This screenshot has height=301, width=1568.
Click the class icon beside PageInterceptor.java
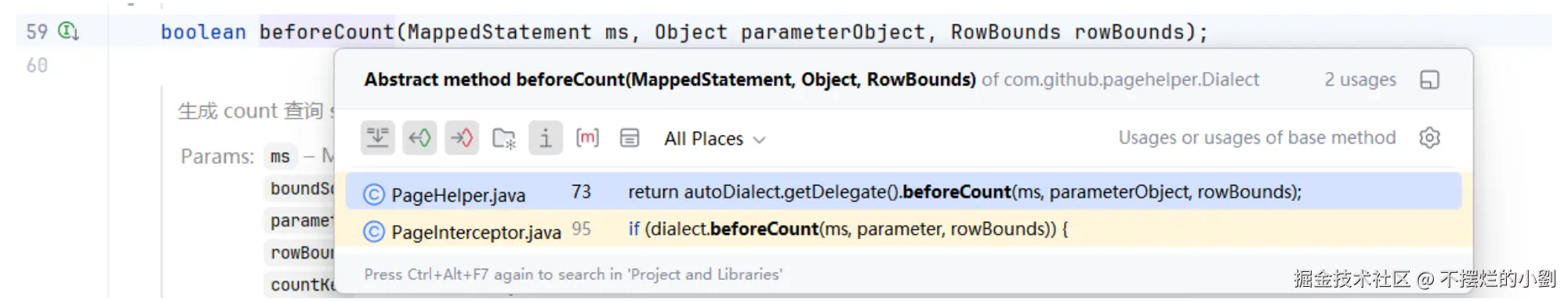[x=374, y=232]
